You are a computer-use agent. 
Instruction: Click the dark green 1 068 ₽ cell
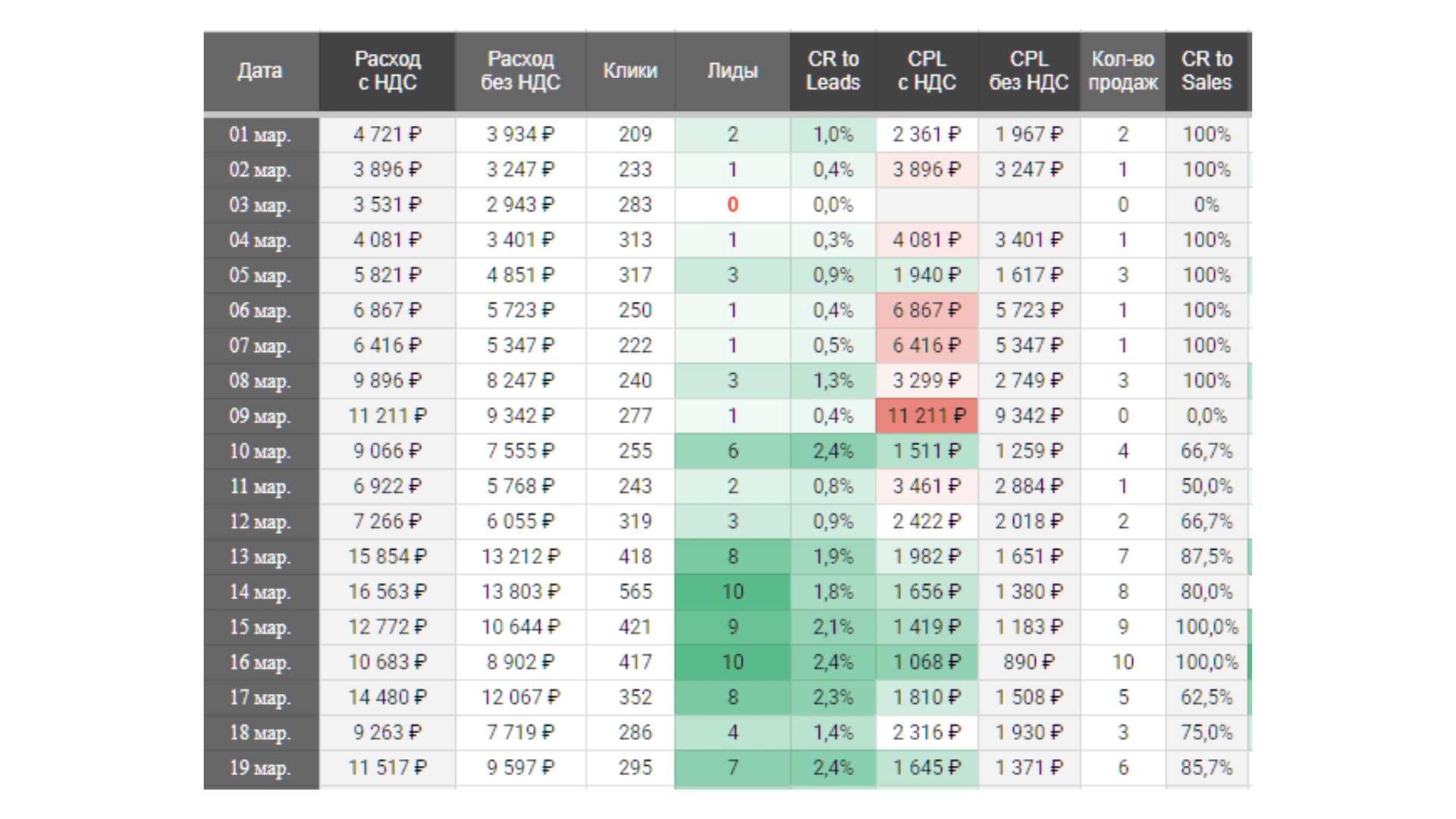[x=926, y=663]
